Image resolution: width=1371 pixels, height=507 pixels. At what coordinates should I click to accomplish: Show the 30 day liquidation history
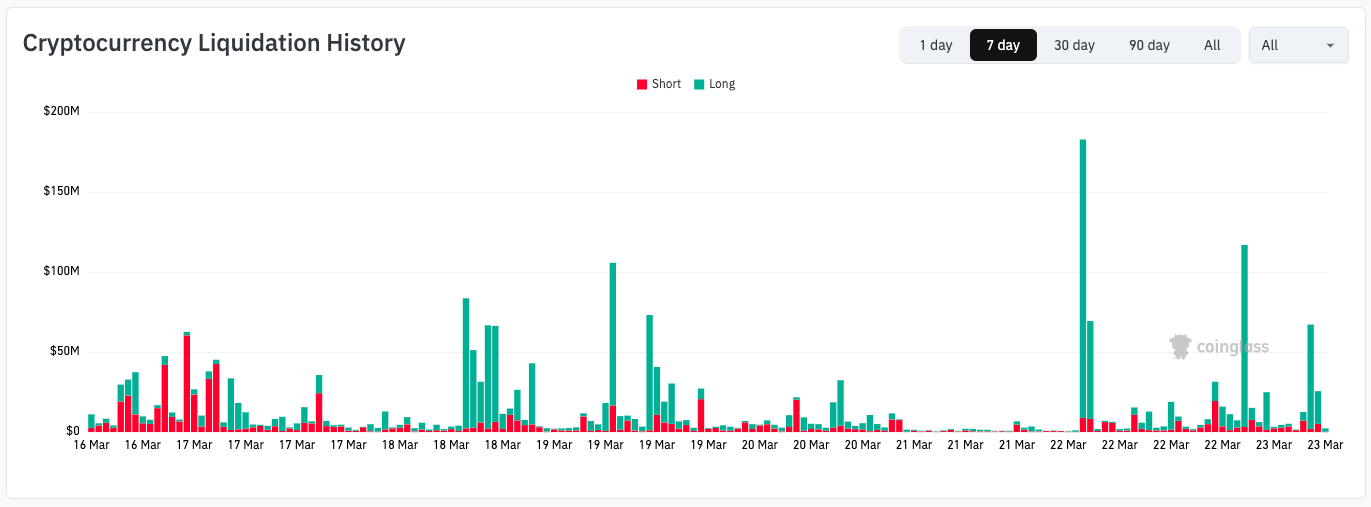click(x=1074, y=45)
